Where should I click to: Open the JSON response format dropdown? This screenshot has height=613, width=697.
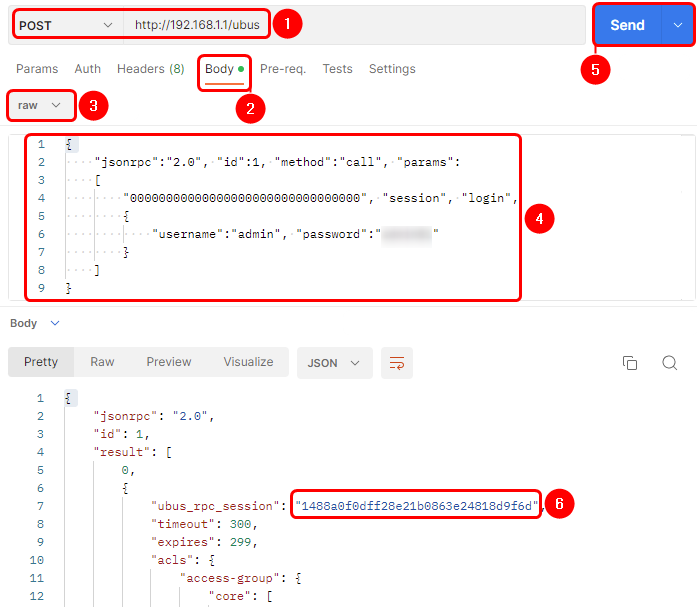(334, 362)
